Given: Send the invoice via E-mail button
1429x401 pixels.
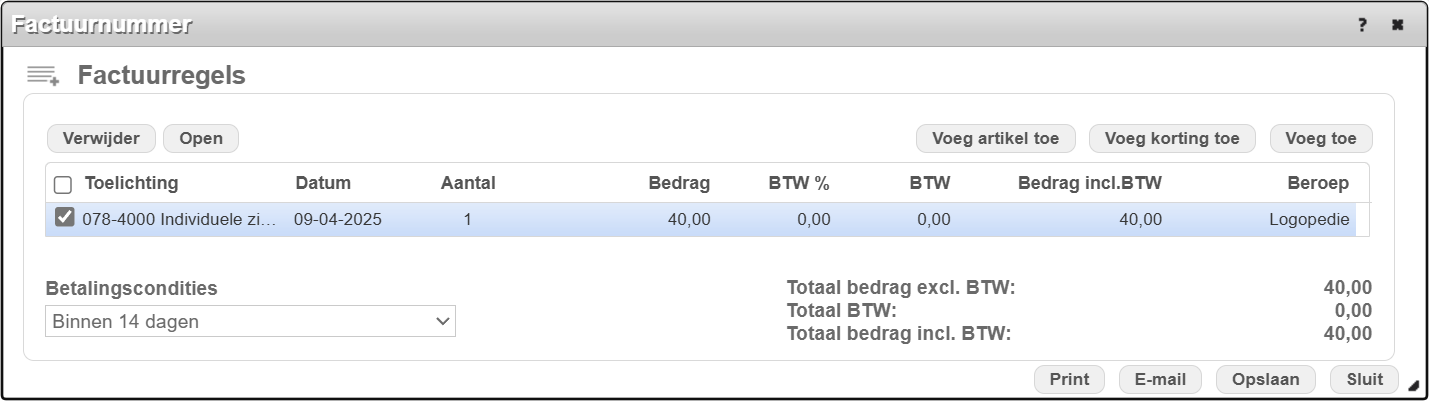Looking at the screenshot, I should [1160, 379].
